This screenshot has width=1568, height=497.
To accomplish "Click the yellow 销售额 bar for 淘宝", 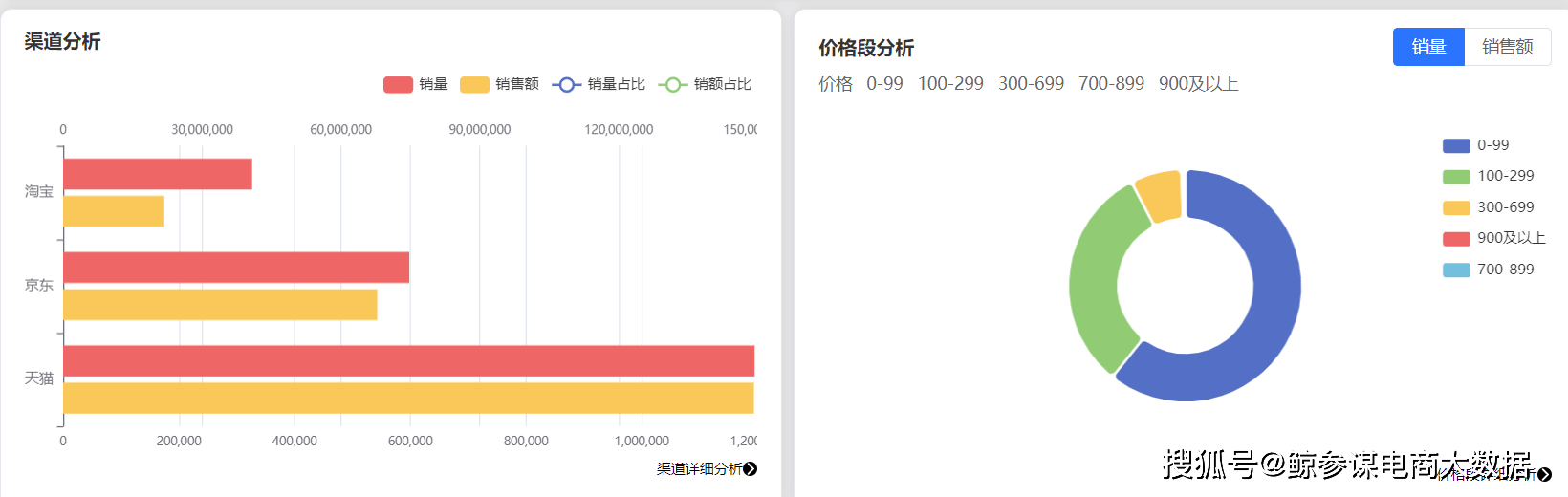I will click(x=114, y=211).
